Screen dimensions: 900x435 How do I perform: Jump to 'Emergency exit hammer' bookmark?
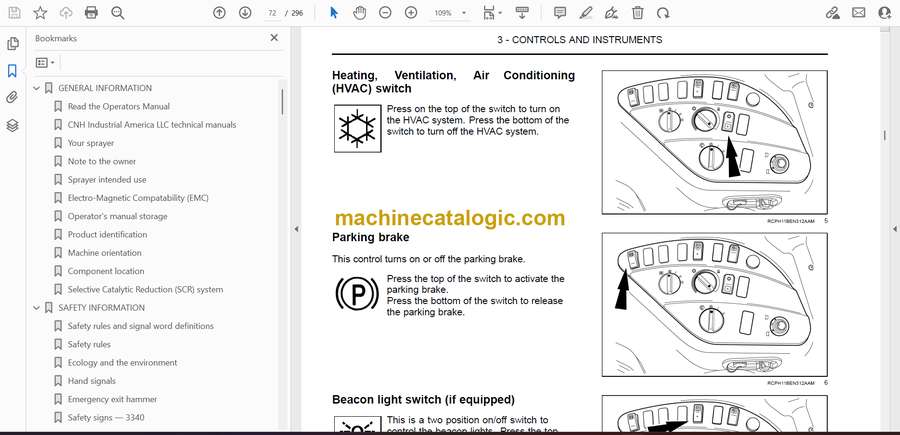point(111,399)
